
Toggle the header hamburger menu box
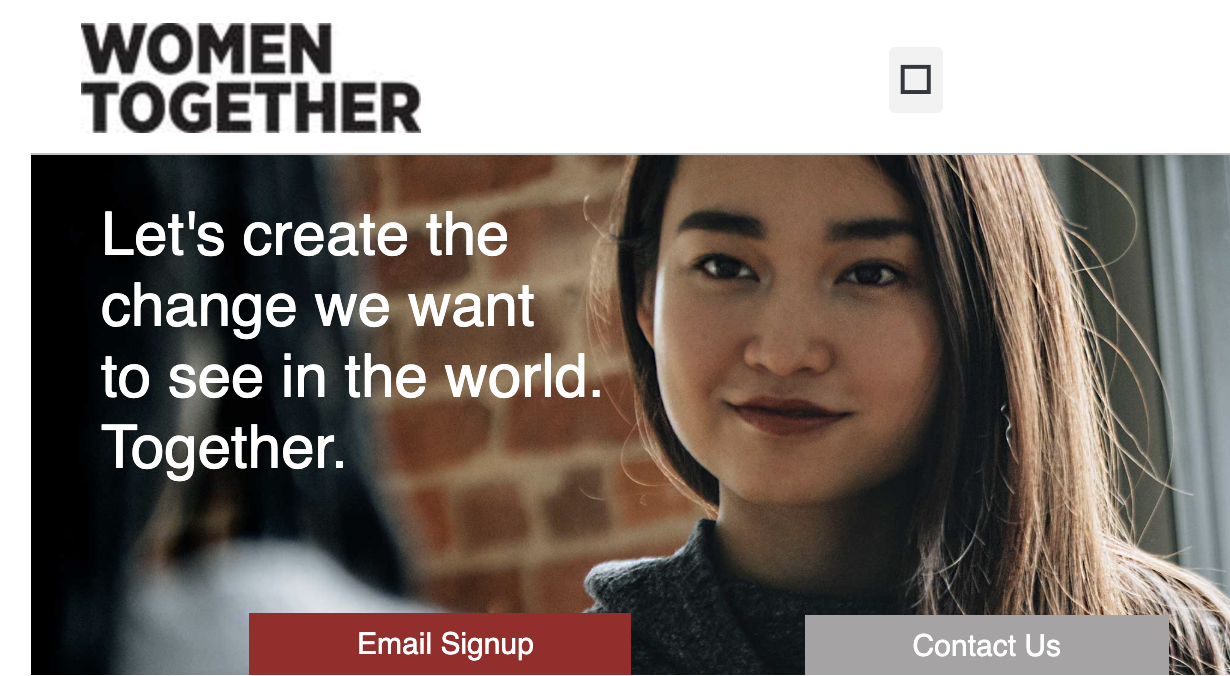coord(915,79)
